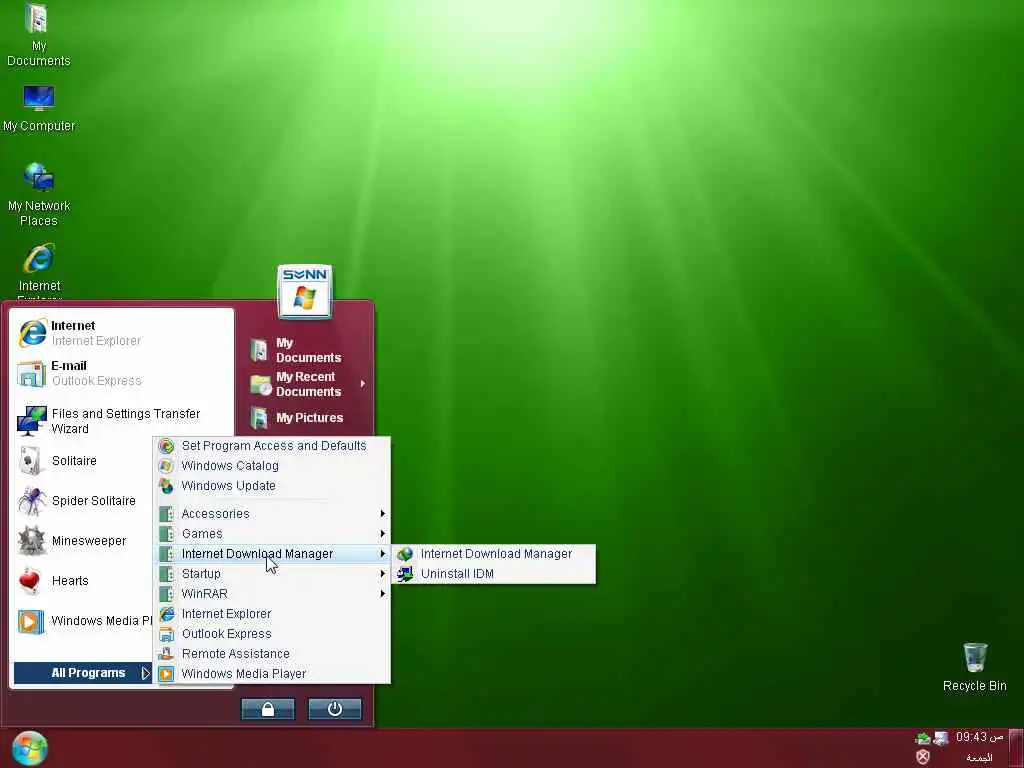1024x768 pixels.
Task: Click the green safely remove hardware tray icon
Action: (x=923, y=739)
